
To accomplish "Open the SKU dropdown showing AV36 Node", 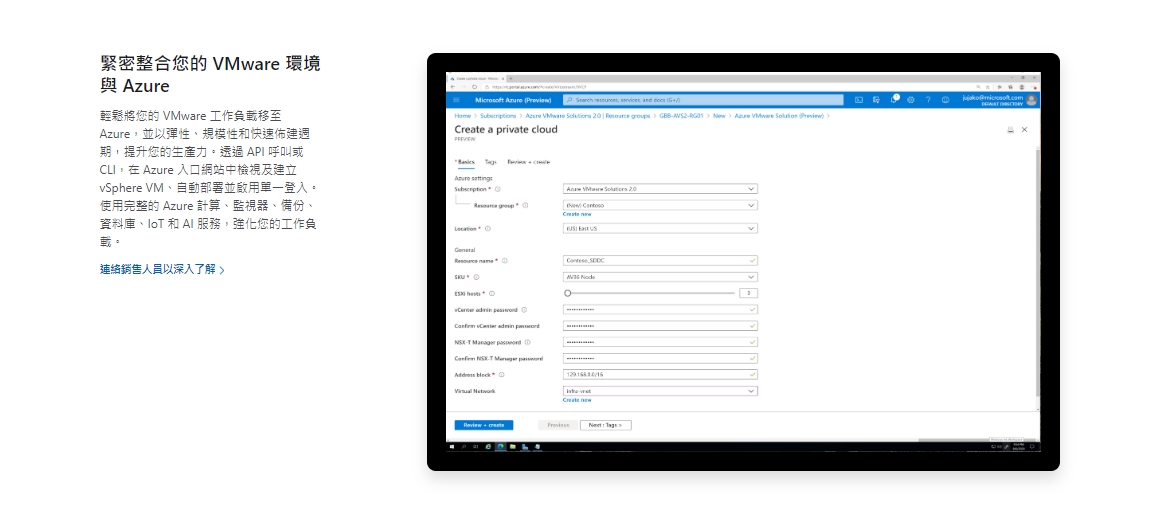I will [660, 277].
